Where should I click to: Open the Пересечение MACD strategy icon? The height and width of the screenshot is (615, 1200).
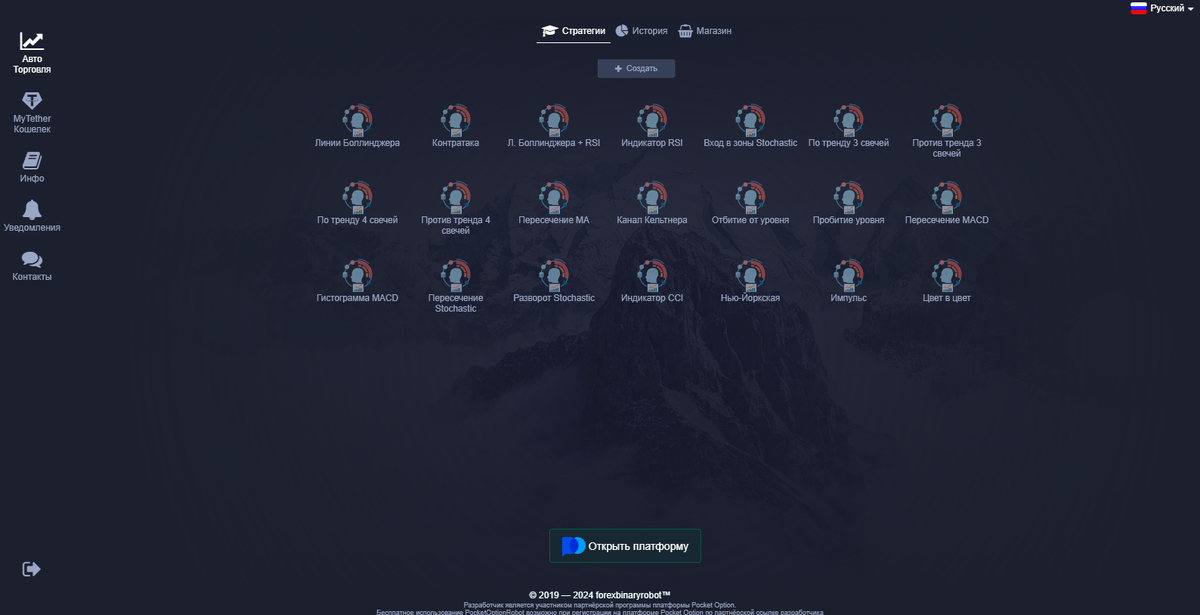point(947,197)
